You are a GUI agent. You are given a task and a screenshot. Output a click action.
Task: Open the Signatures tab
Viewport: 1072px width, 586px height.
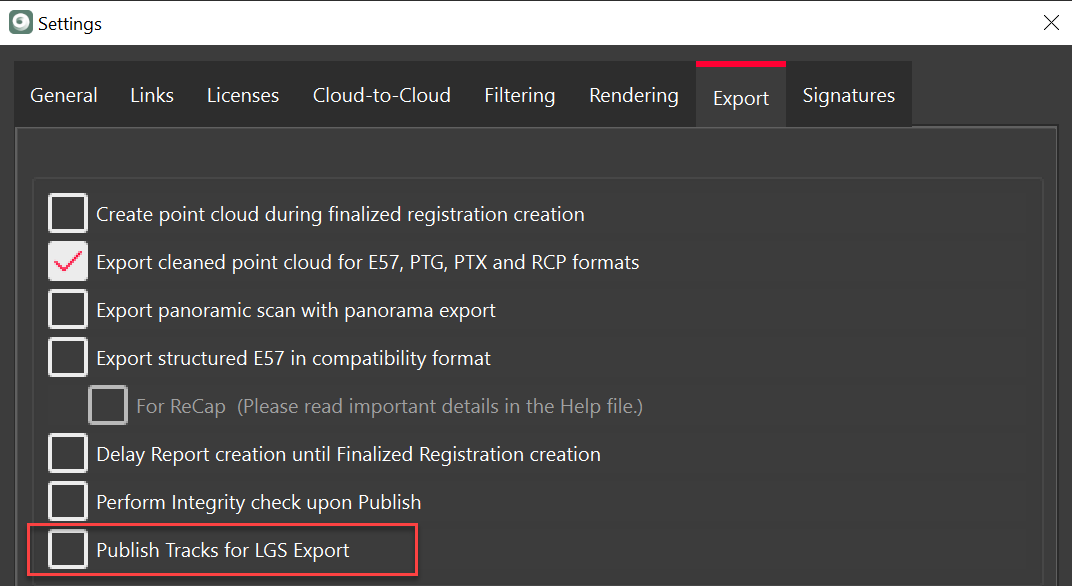pos(848,96)
